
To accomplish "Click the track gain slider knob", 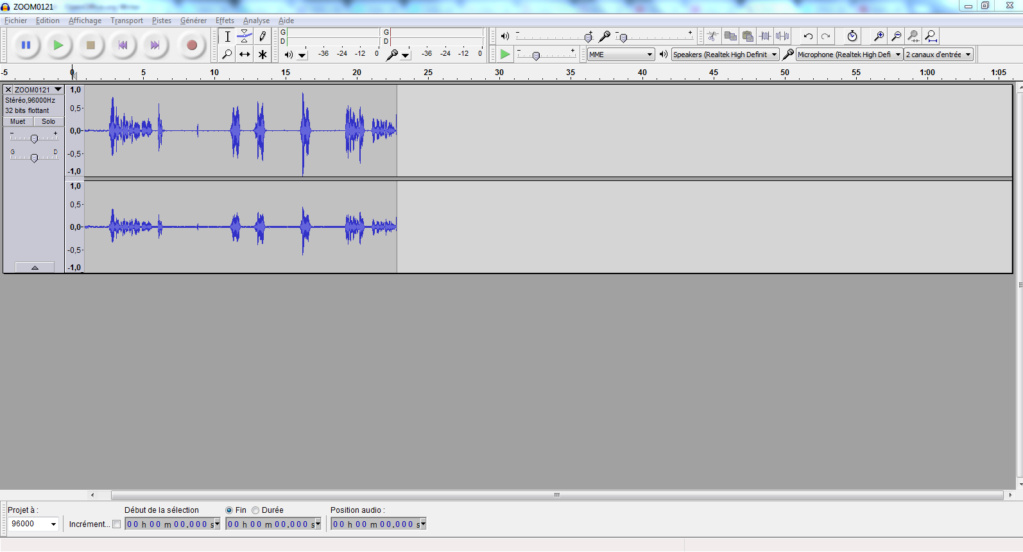I will 34,138.
